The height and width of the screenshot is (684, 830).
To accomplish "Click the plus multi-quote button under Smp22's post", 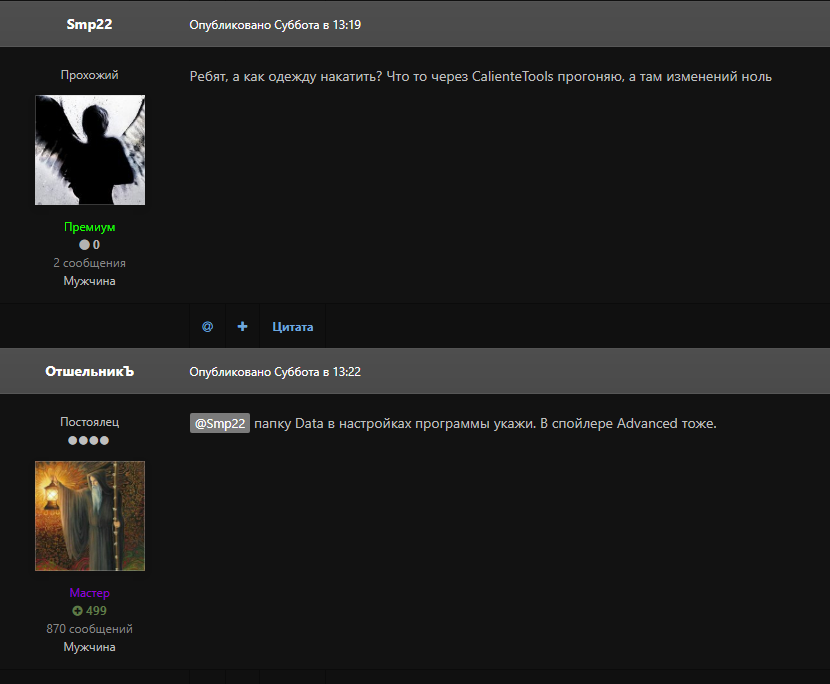I will (x=242, y=327).
